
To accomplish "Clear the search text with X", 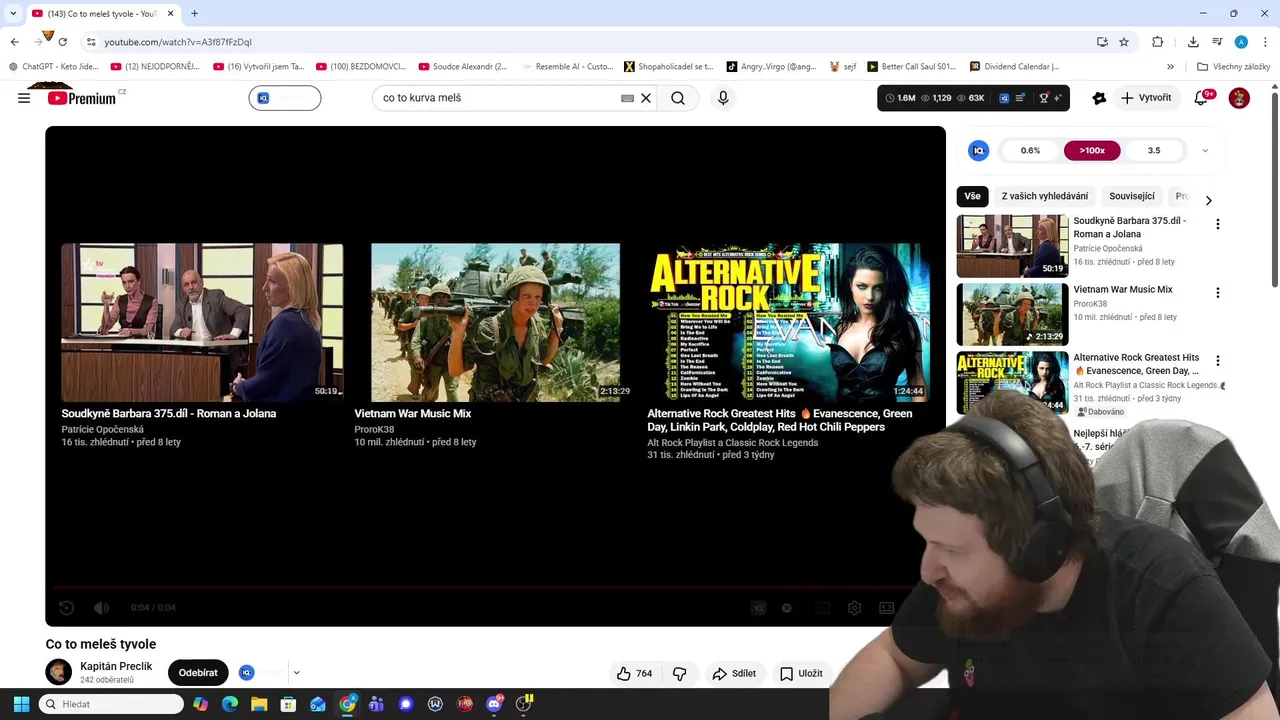I will tap(646, 98).
